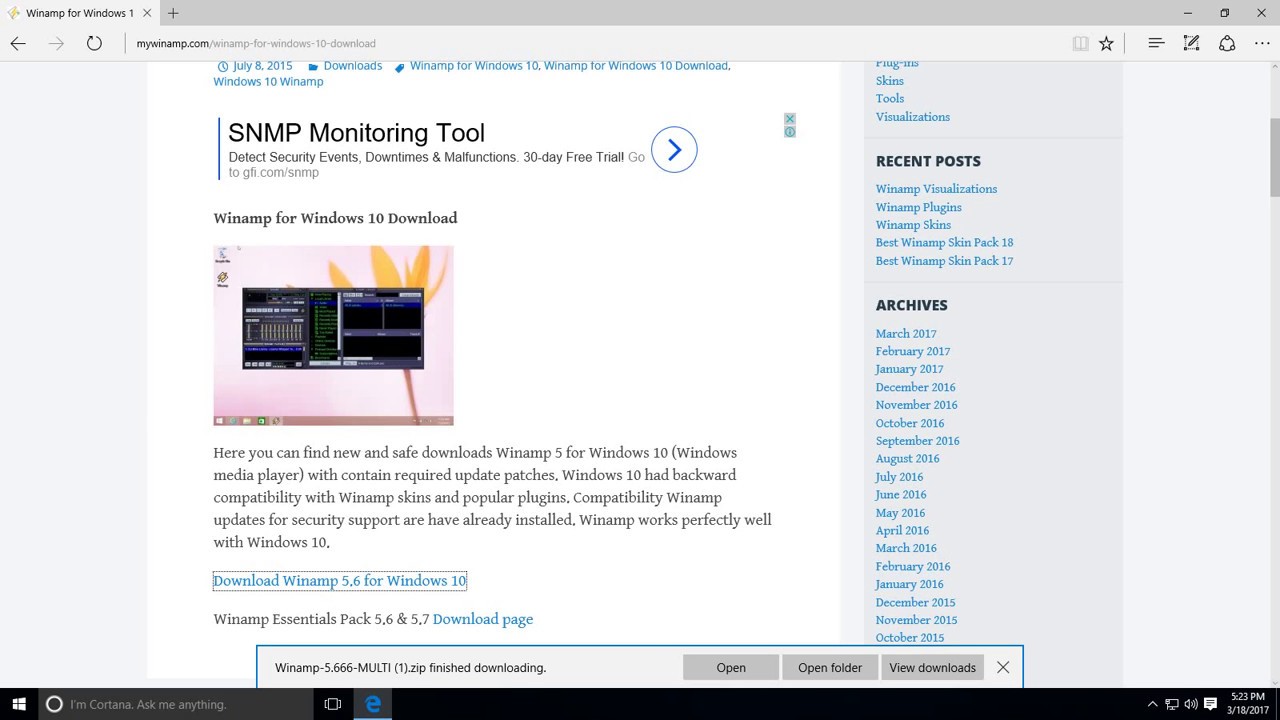This screenshot has height=720, width=1280.
Task: Click the Cortana search box
Action: [x=176, y=704]
